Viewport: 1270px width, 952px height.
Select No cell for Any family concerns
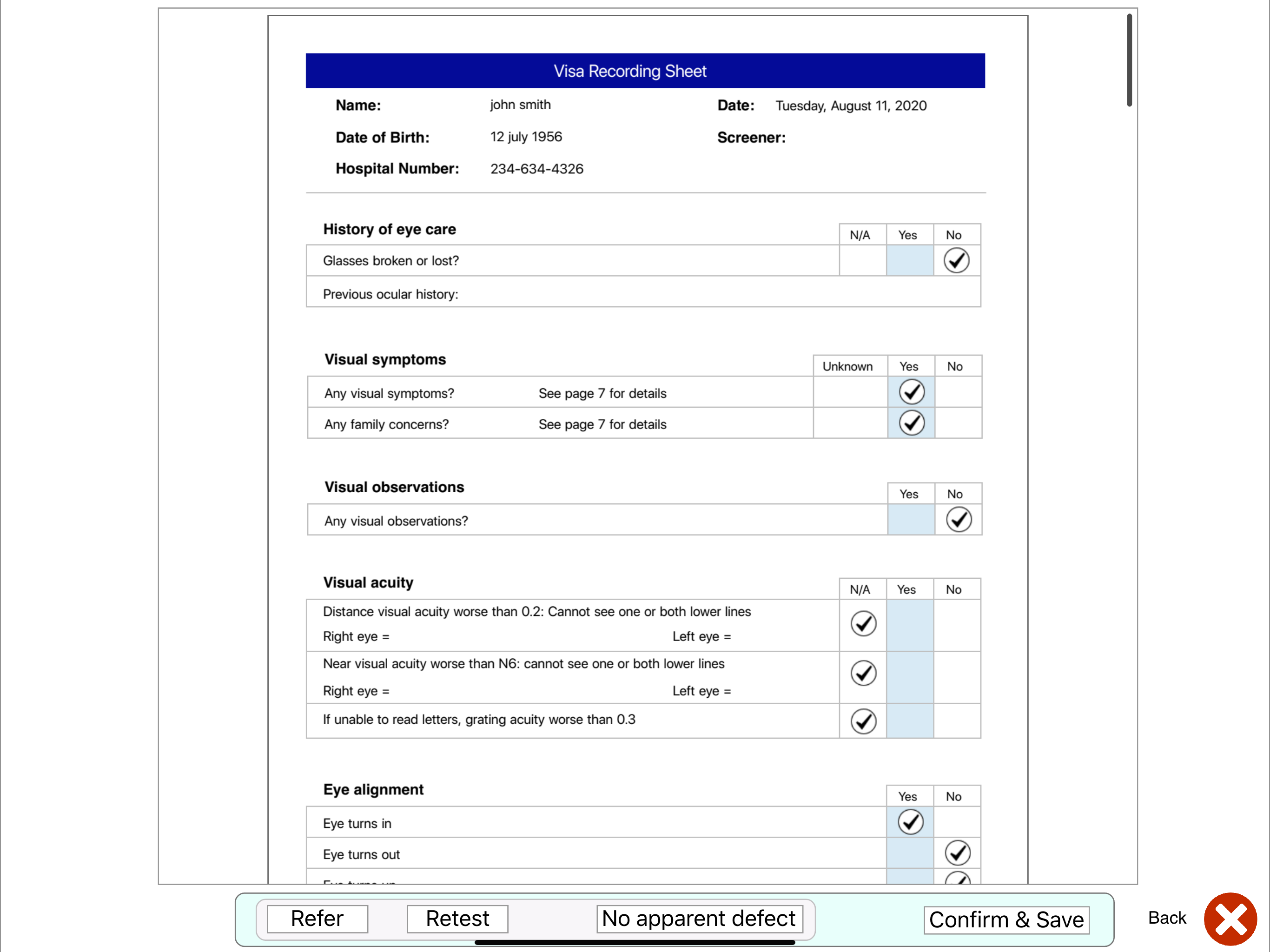point(958,423)
